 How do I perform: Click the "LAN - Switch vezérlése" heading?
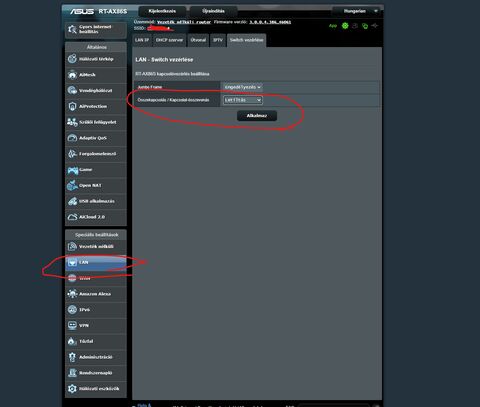click(x=164, y=60)
